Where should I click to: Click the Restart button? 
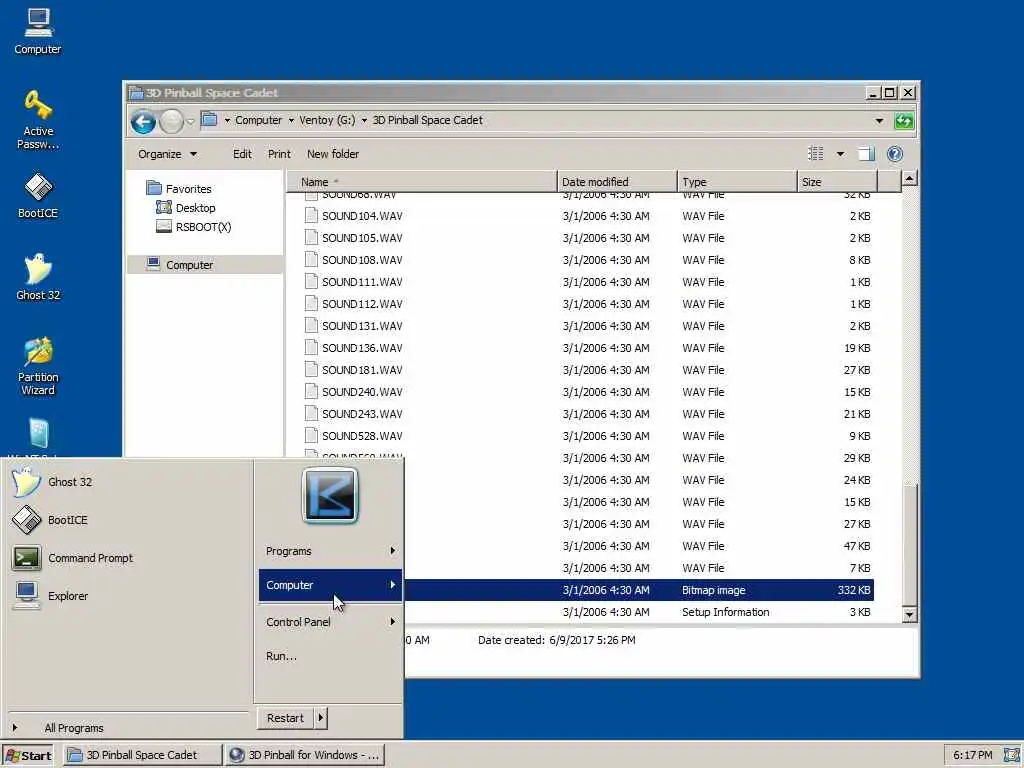[285, 718]
